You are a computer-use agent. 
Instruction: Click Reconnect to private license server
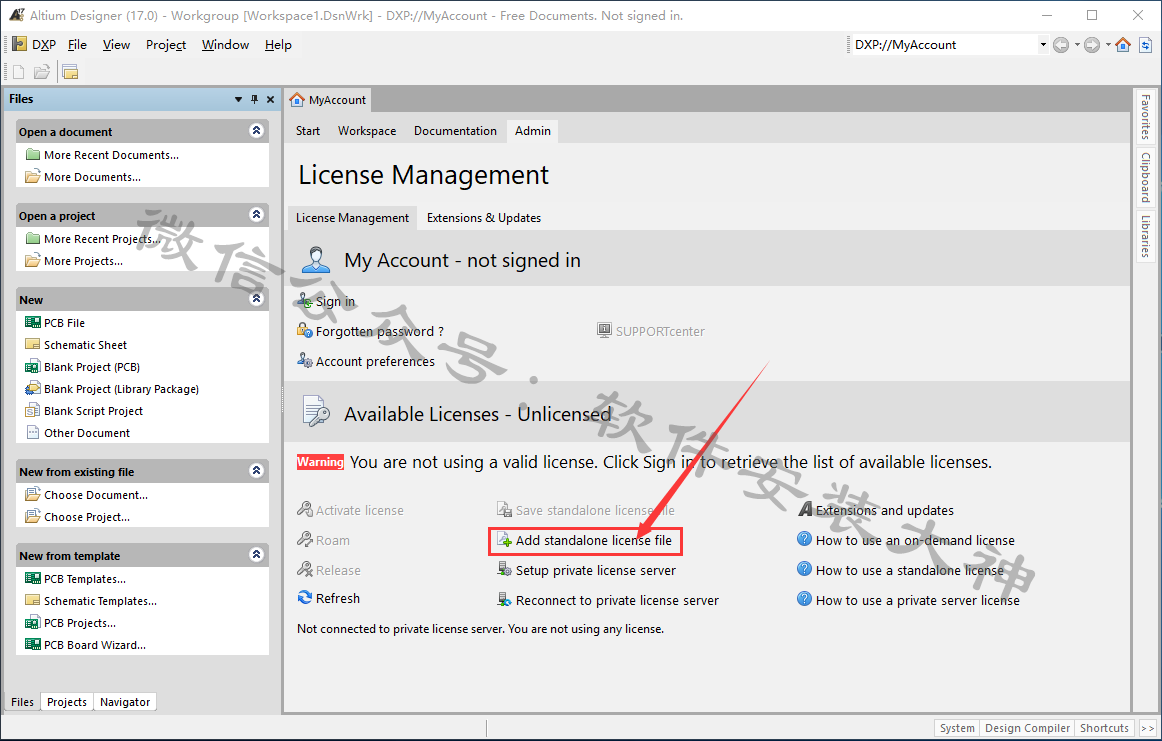(x=617, y=600)
